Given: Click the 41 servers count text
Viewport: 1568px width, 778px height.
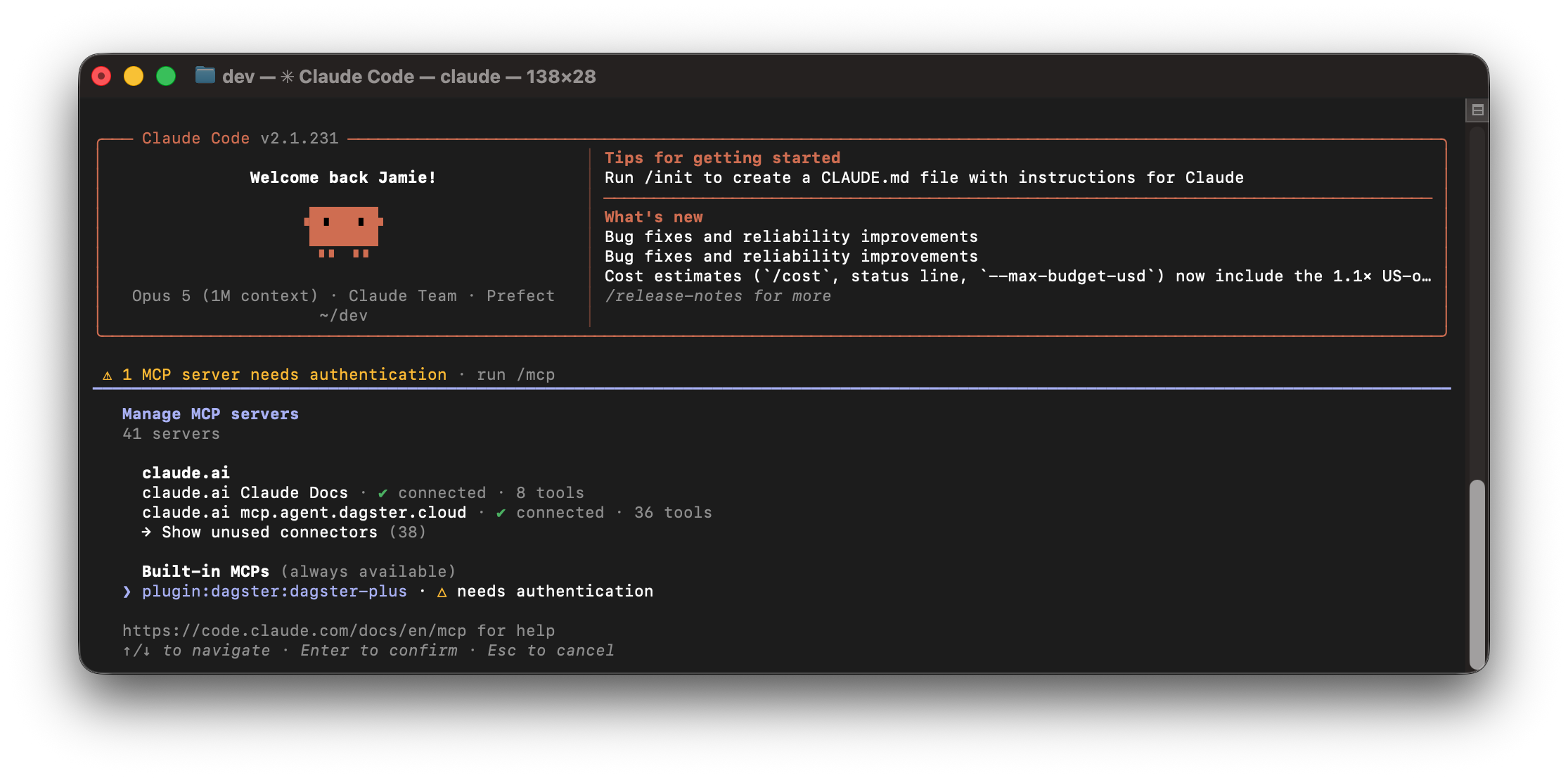Looking at the screenshot, I should click(171, 434).
